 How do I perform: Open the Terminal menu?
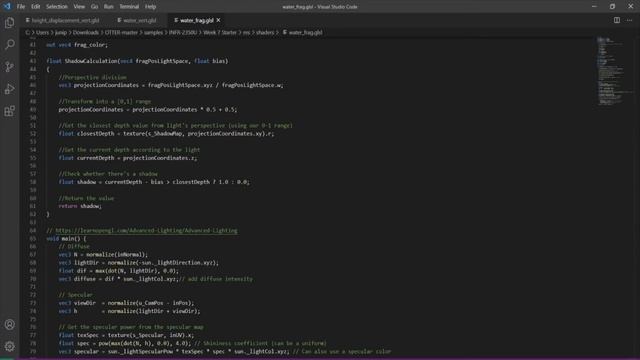(129, 7)
